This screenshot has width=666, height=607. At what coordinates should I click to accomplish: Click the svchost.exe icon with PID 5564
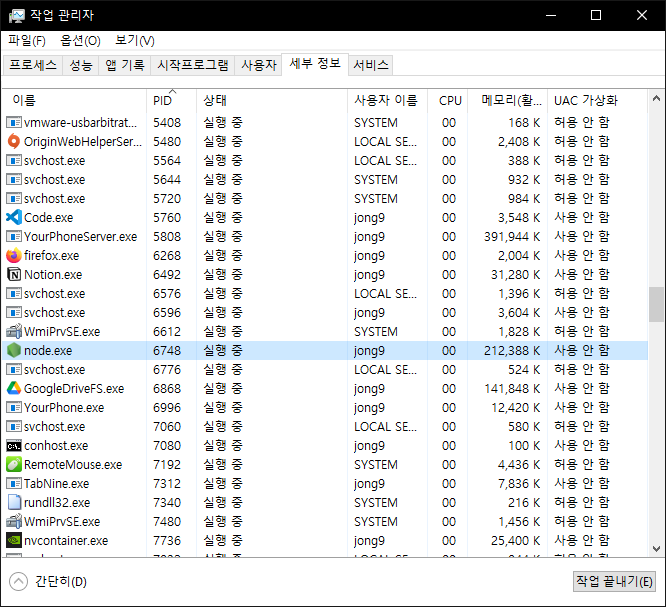coord(14,161)
